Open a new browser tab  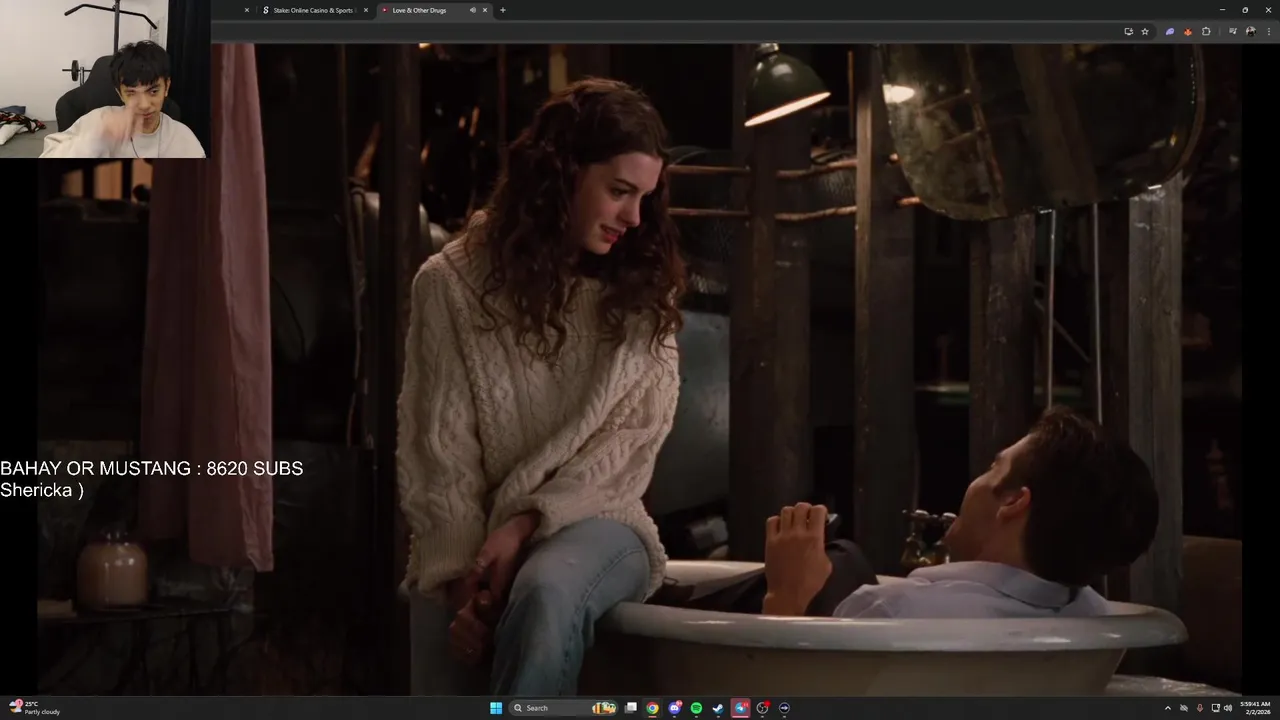[502, 10]
